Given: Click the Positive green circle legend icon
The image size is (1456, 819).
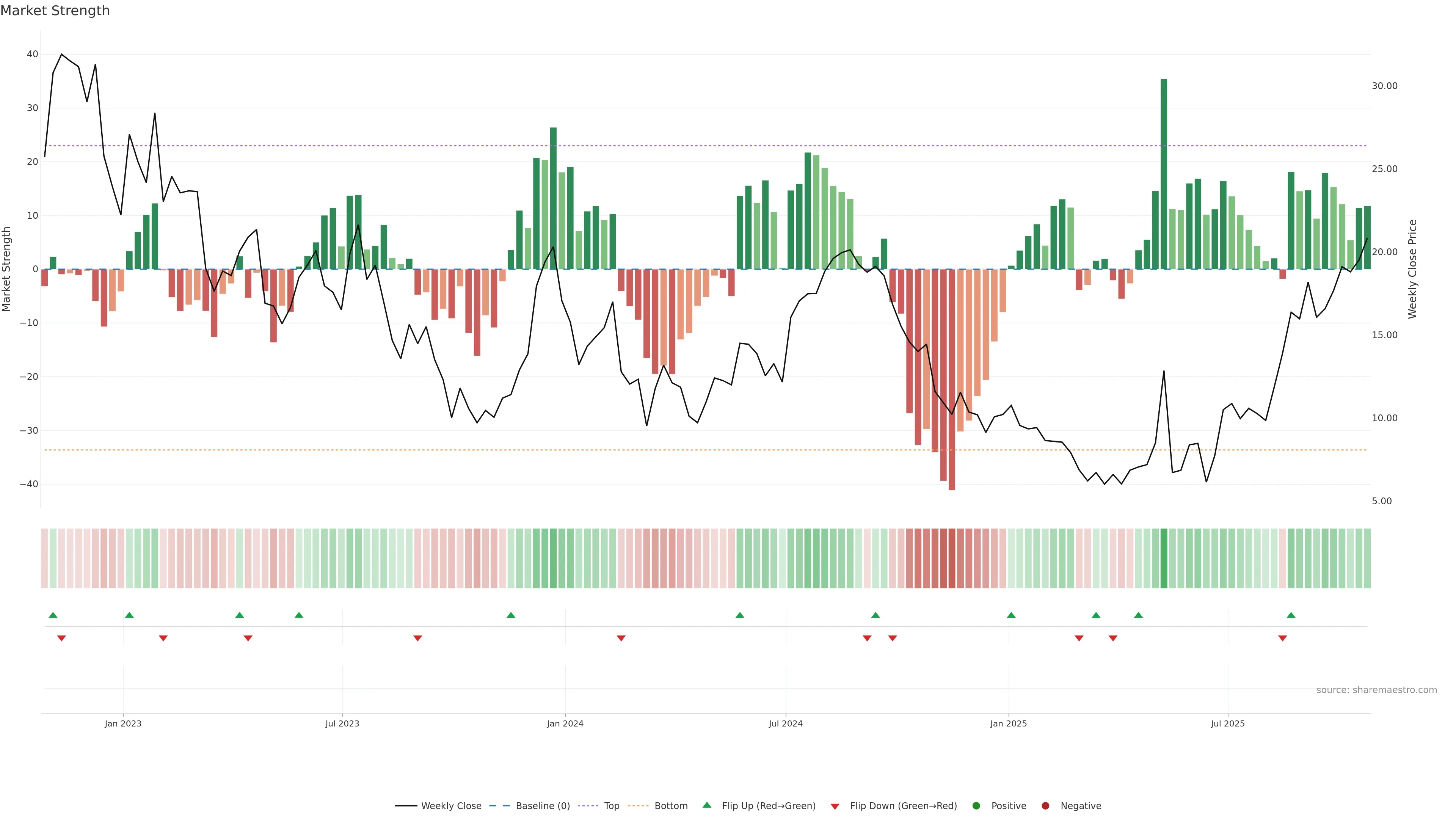Looking at the screenshot, I should (976, 805).
